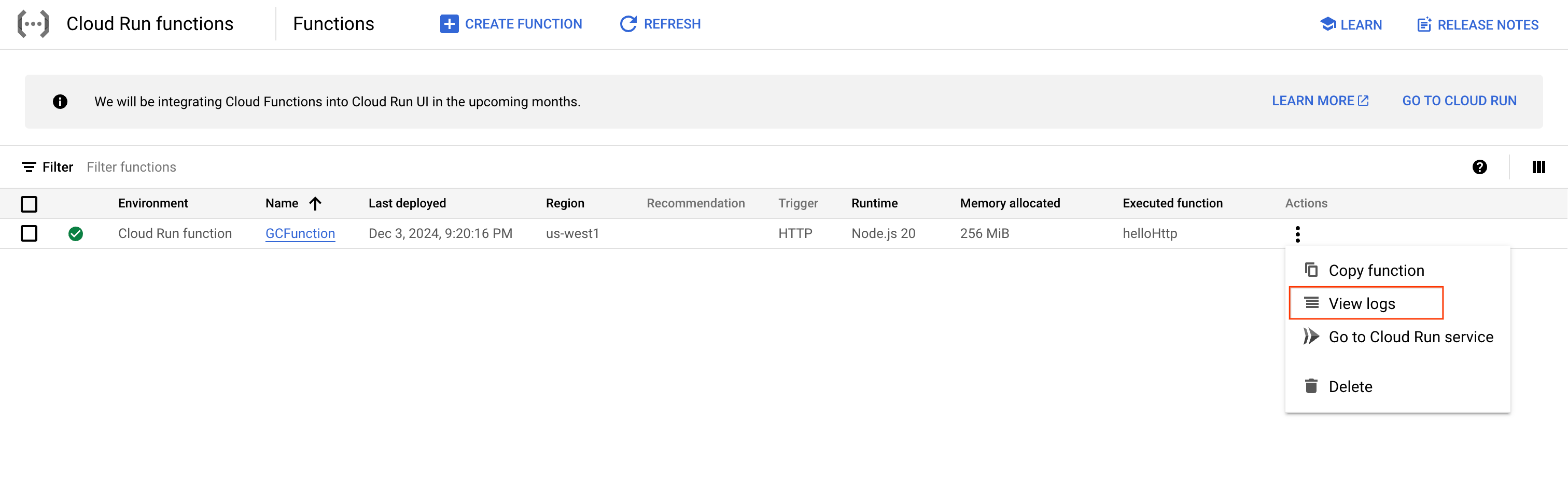Click the green status check for GCFunction
The height and width of the screenshot is (503, 1568).
pos(76,234)
